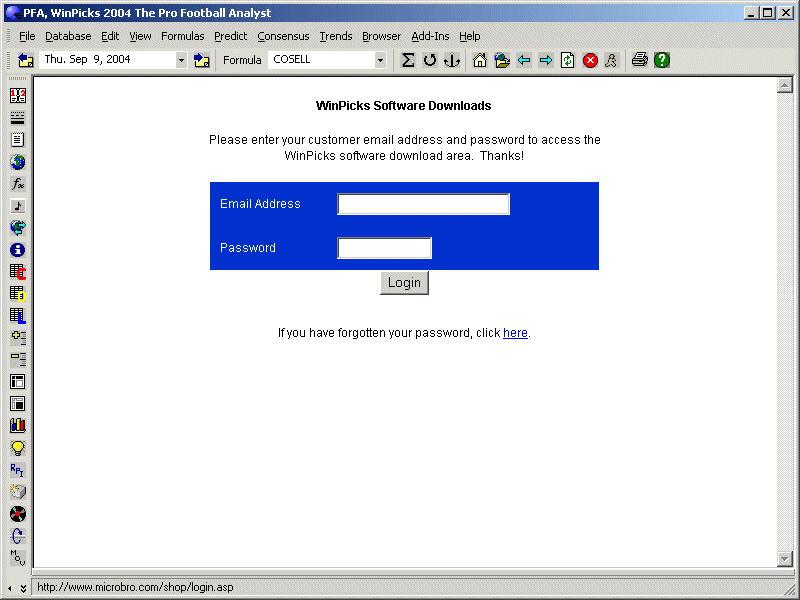800x600 pixels.
Task: Click the minus list sidebar icon
Action: [x=18, y=359]
